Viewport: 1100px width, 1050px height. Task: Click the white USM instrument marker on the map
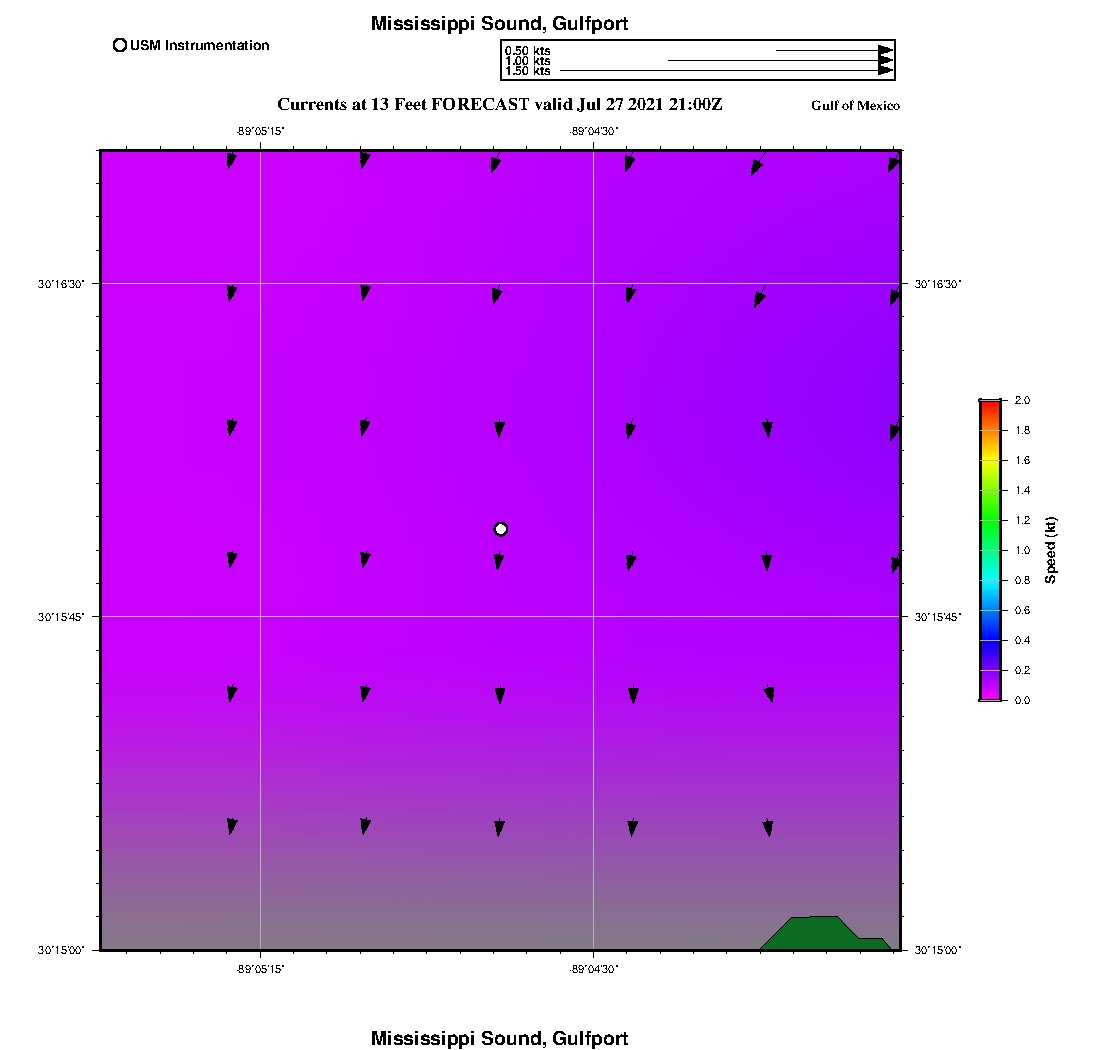tap(501, 529)
